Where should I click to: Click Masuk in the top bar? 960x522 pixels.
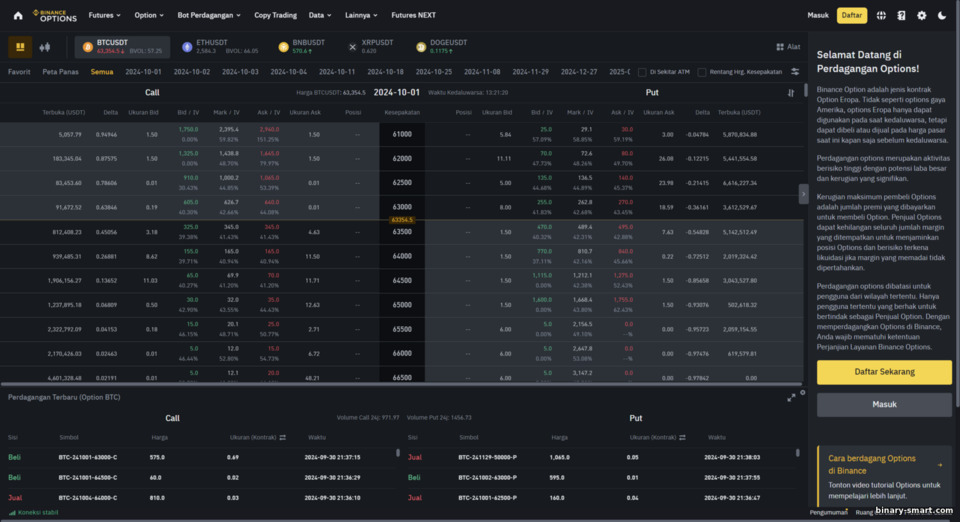pos(818,15)
